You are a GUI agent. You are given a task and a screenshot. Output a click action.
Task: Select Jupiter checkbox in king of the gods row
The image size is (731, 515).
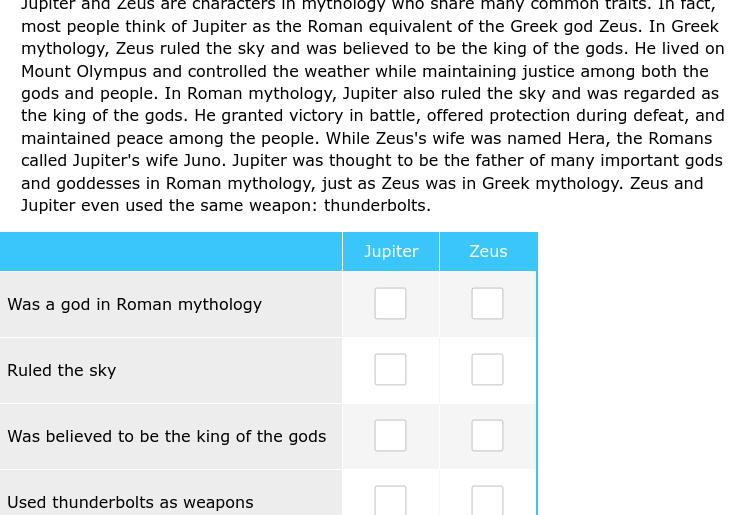[390, 436]
